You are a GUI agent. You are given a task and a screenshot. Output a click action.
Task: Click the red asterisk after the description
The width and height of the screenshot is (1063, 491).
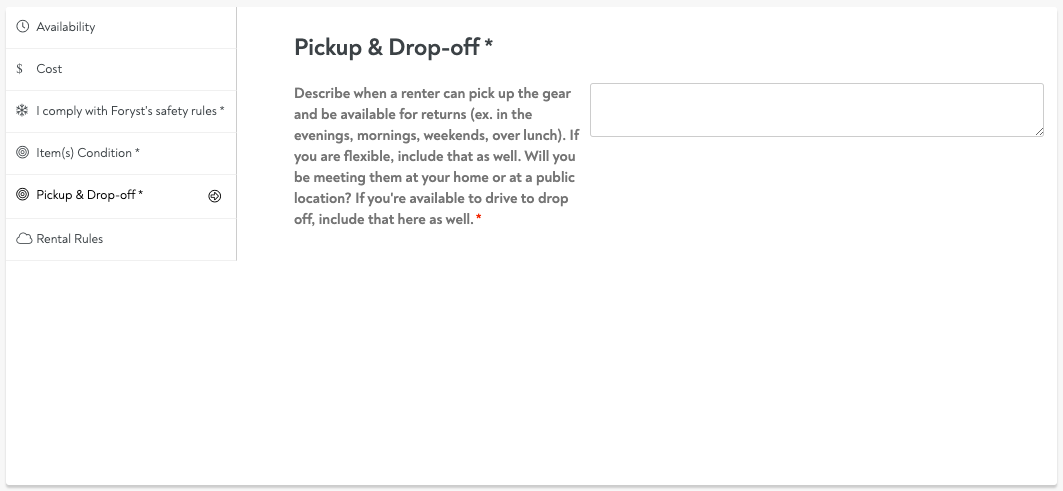(479, 220)
